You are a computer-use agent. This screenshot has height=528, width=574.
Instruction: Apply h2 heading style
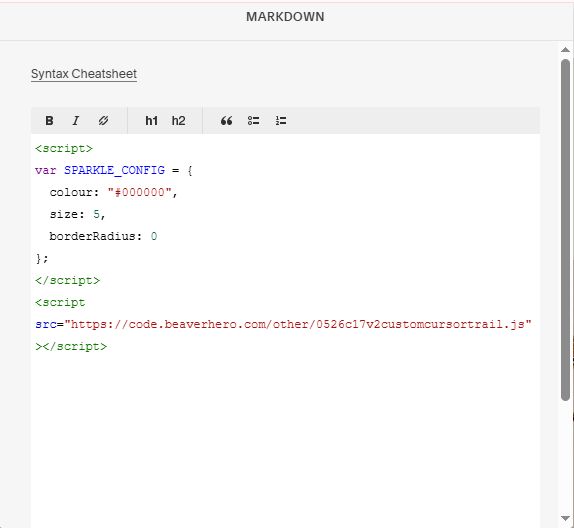pyautogui.click(x=178, y=120)
